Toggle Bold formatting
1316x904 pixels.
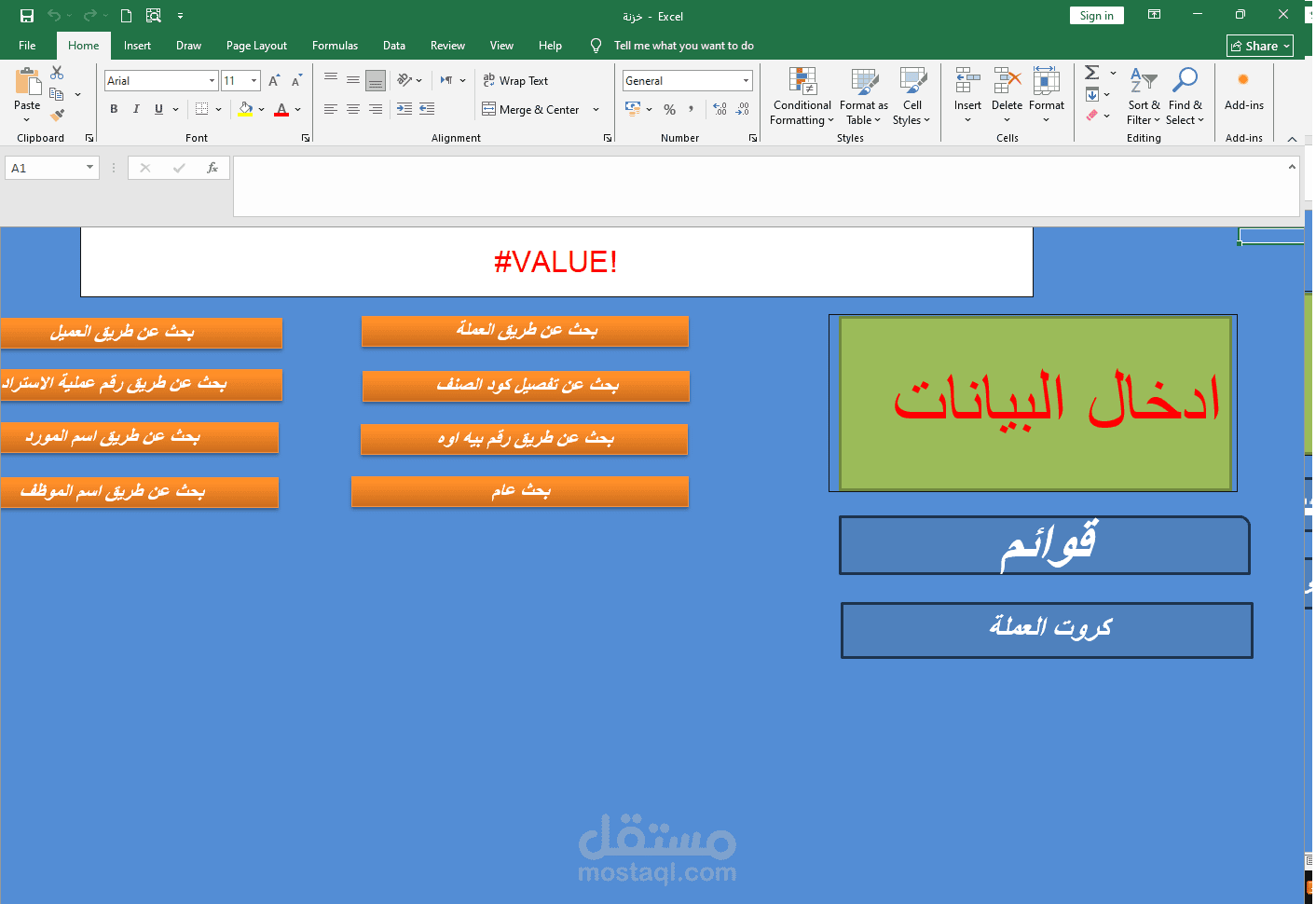(x=114, y=109)
